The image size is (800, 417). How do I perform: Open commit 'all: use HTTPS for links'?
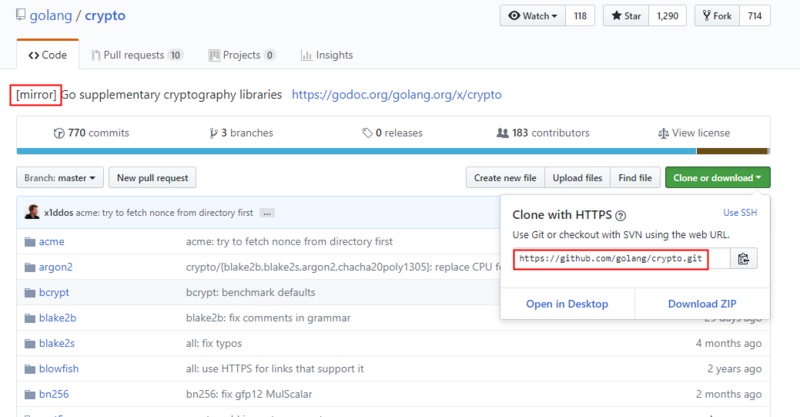[x=275, y=369]
